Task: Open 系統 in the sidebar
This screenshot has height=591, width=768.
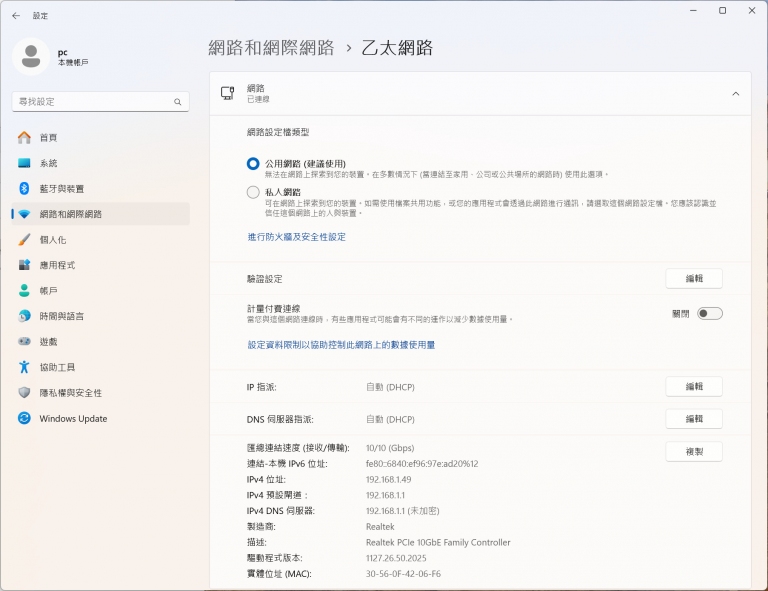Action: [x=48, y=163]
